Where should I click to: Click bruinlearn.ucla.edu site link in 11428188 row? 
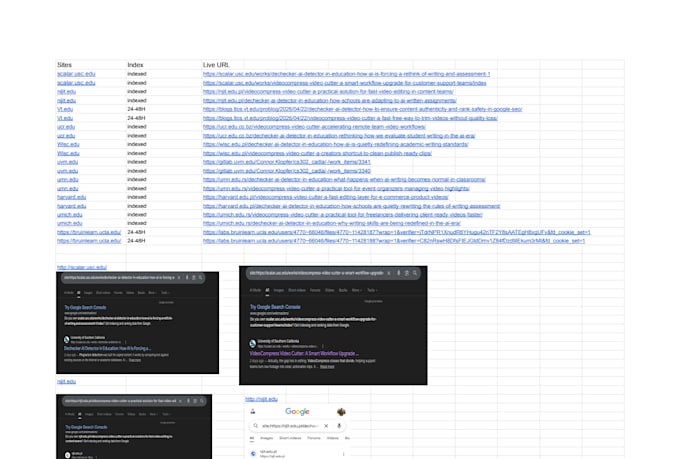(89, 241)
